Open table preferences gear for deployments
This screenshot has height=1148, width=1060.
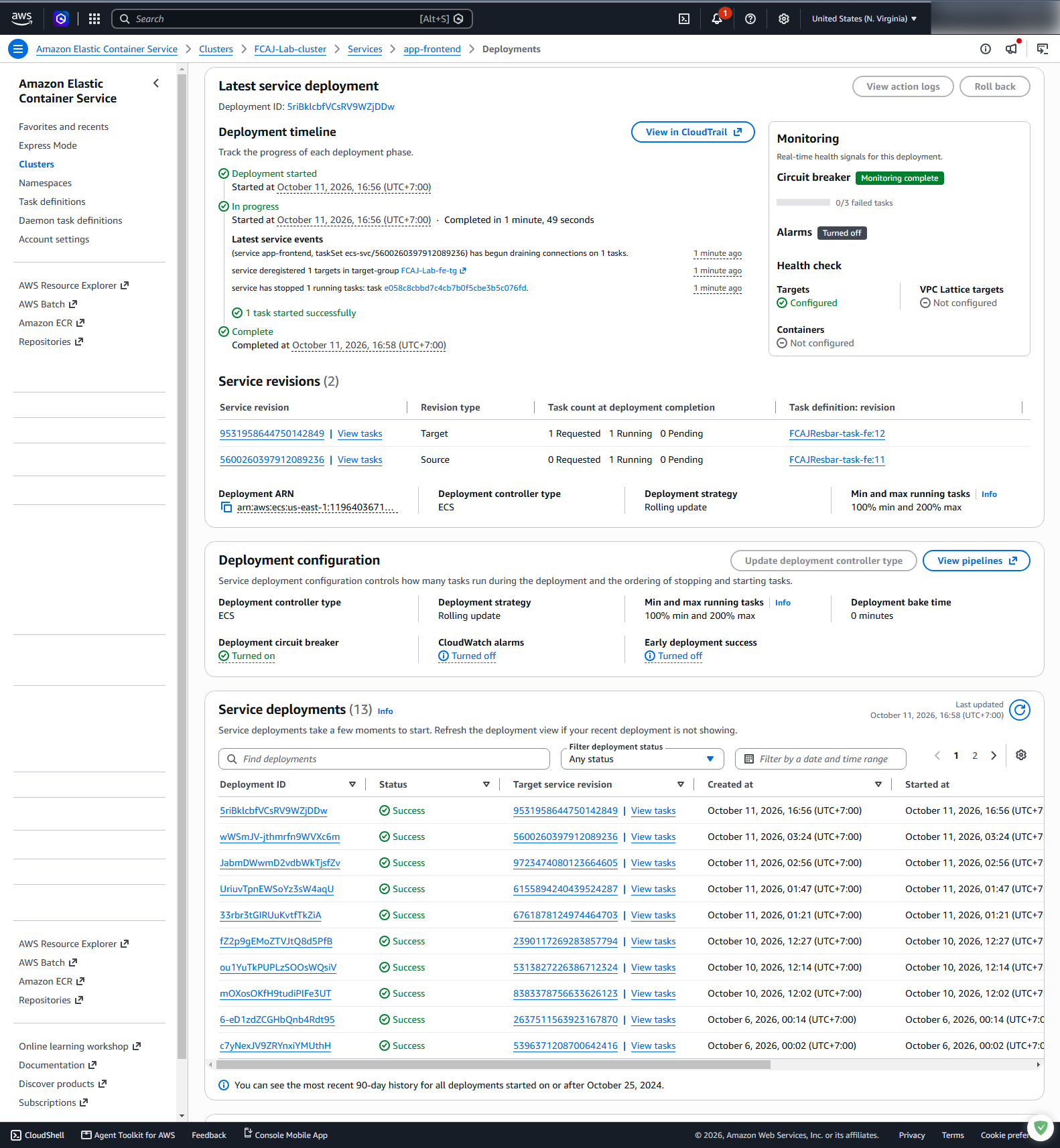(x=1021, y=755)
